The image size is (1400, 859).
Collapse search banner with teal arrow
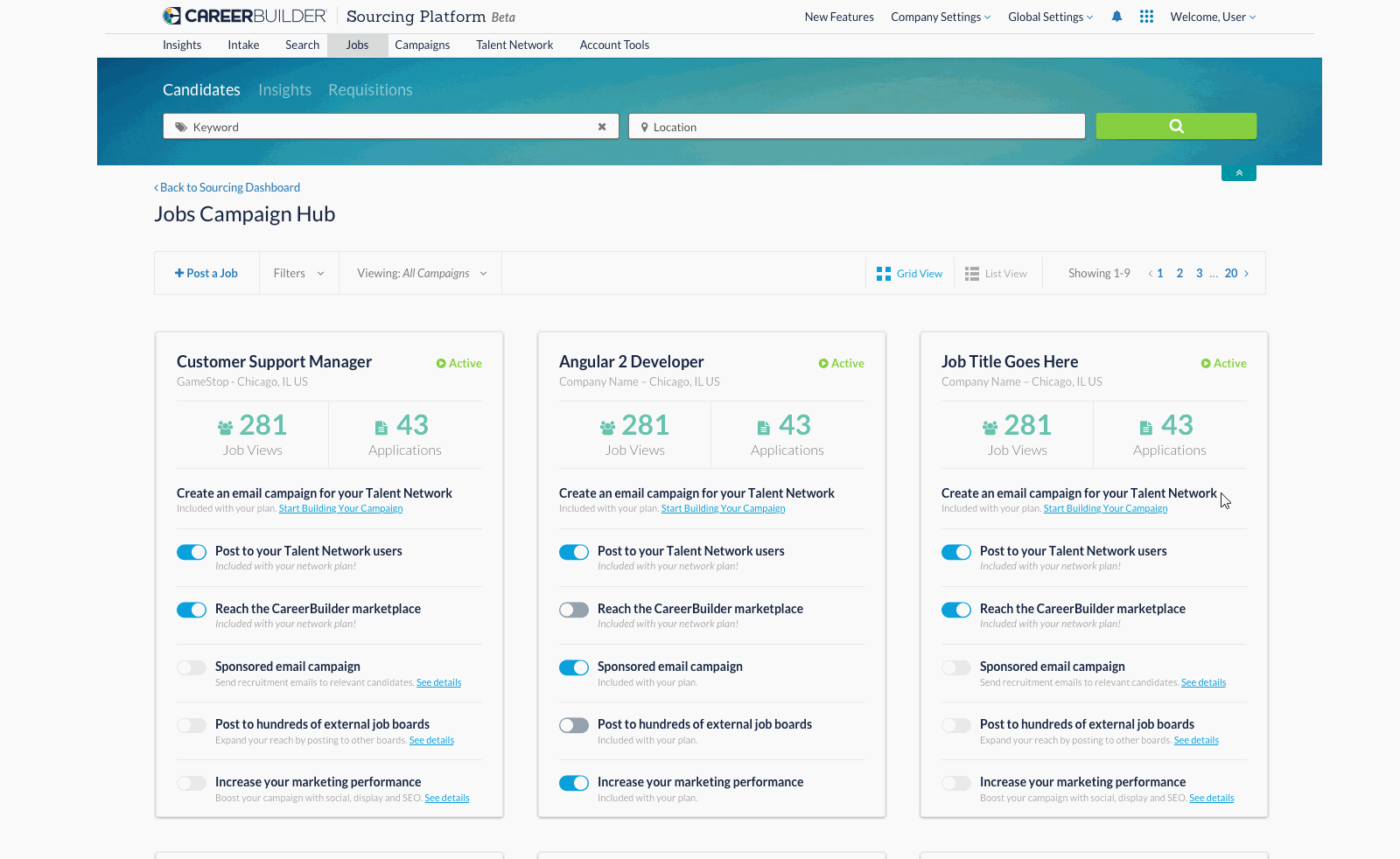coord(1238,173)
